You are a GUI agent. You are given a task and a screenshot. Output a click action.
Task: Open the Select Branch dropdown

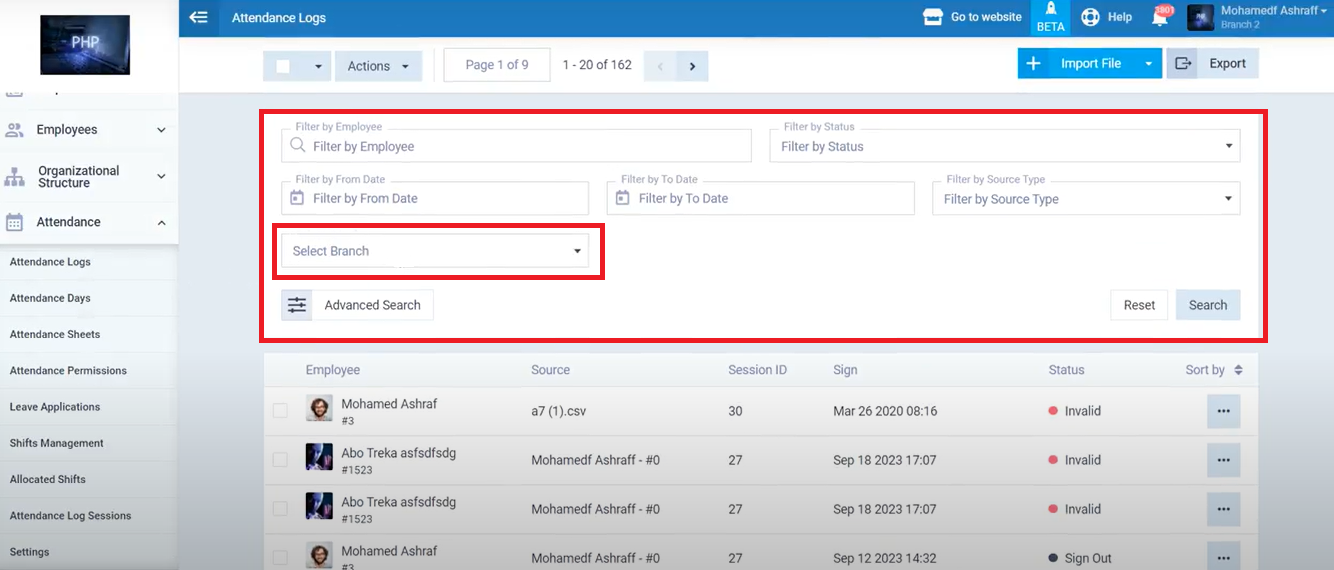coord(436,251)
